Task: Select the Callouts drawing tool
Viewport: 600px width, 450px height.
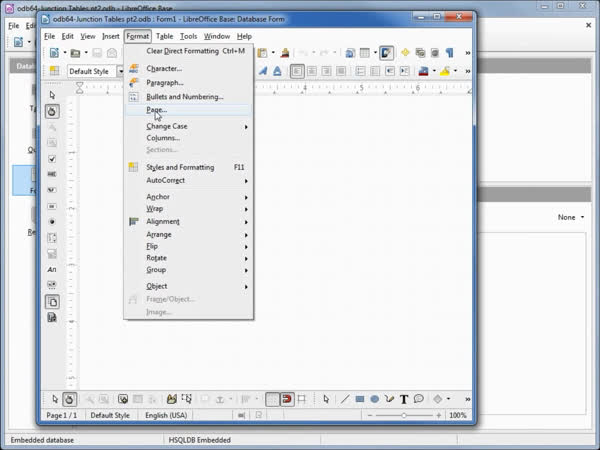Action: 419,399
